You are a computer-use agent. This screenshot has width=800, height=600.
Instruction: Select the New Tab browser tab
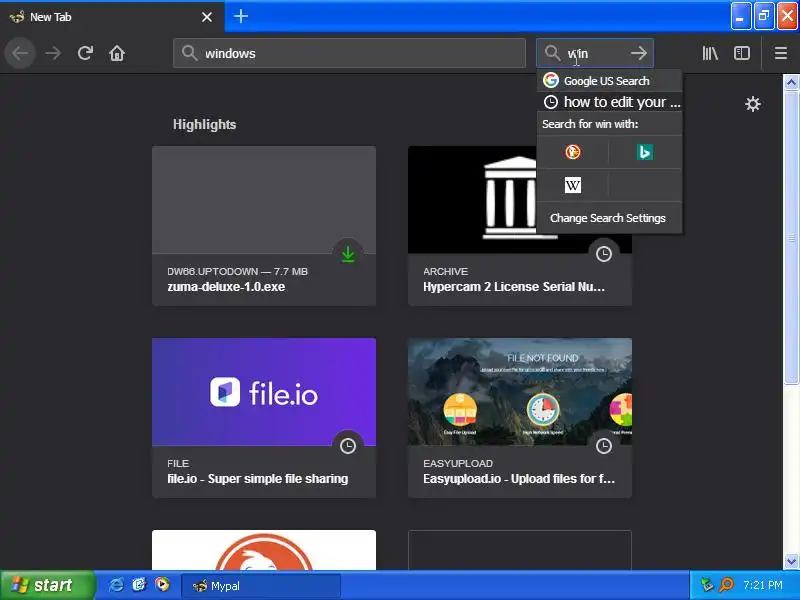[x=112, y=17]
